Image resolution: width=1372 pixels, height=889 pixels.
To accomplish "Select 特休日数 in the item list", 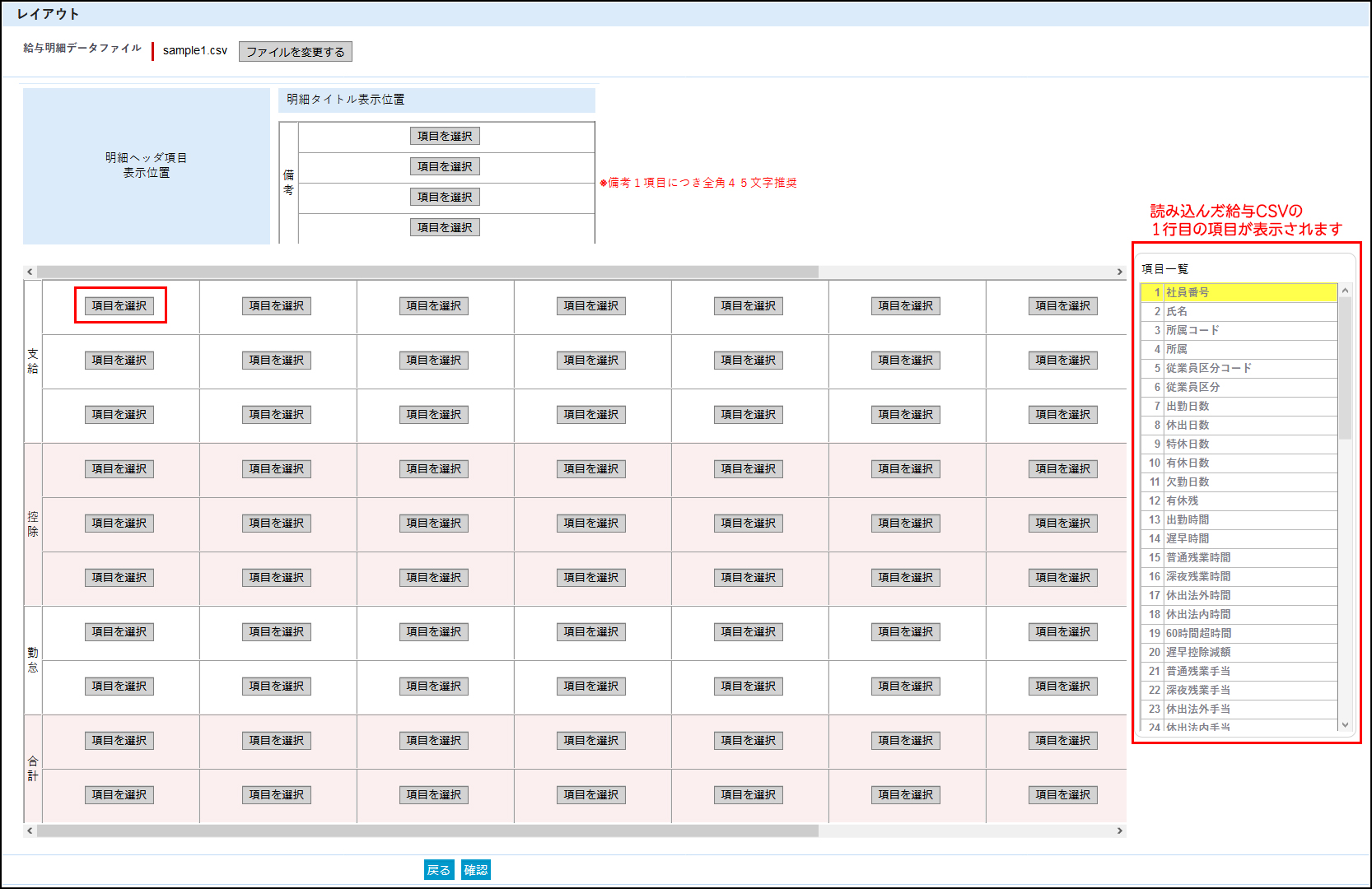I will [1239, 444].
